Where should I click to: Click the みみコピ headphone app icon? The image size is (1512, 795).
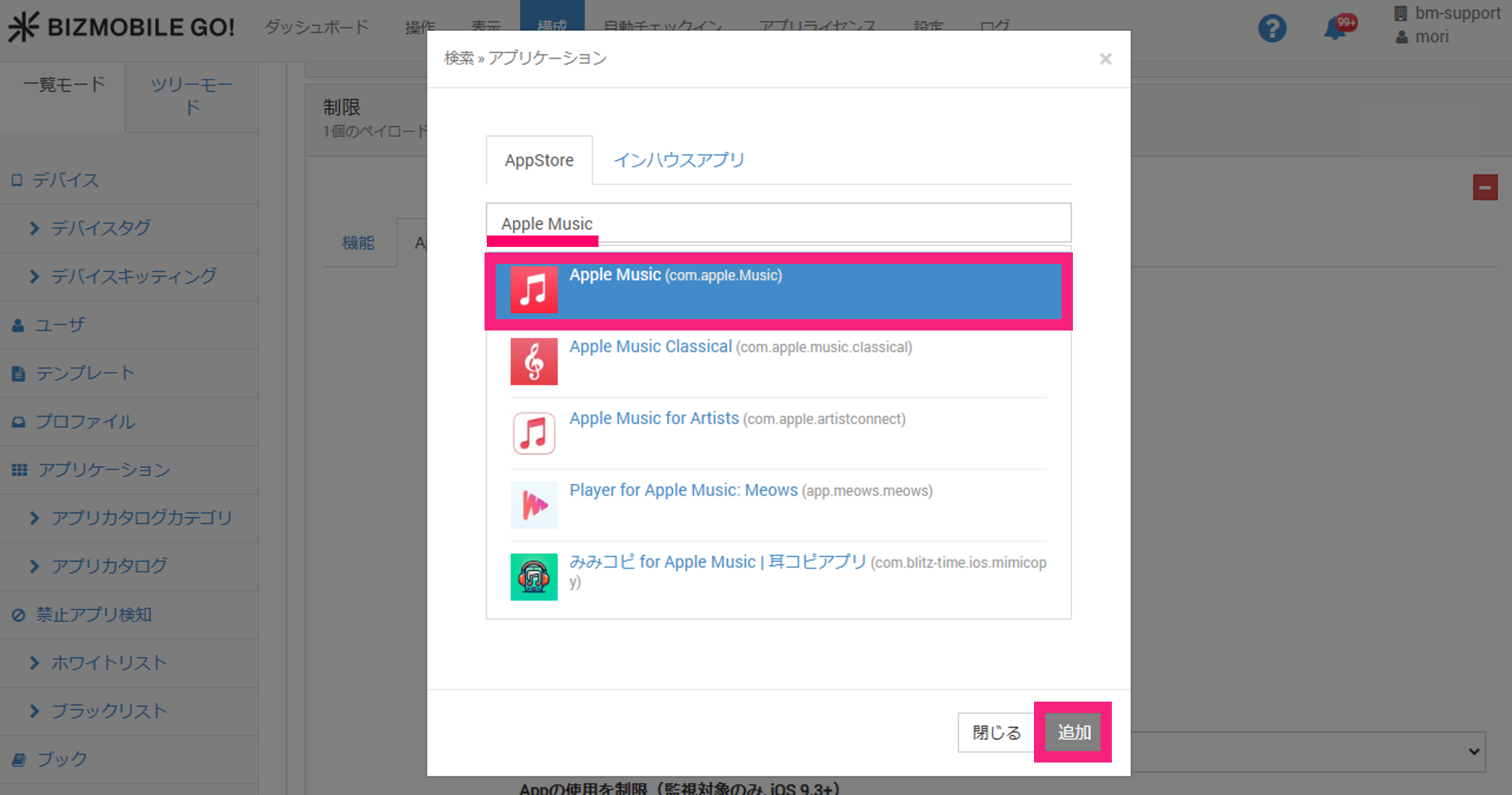coord(533,577)
